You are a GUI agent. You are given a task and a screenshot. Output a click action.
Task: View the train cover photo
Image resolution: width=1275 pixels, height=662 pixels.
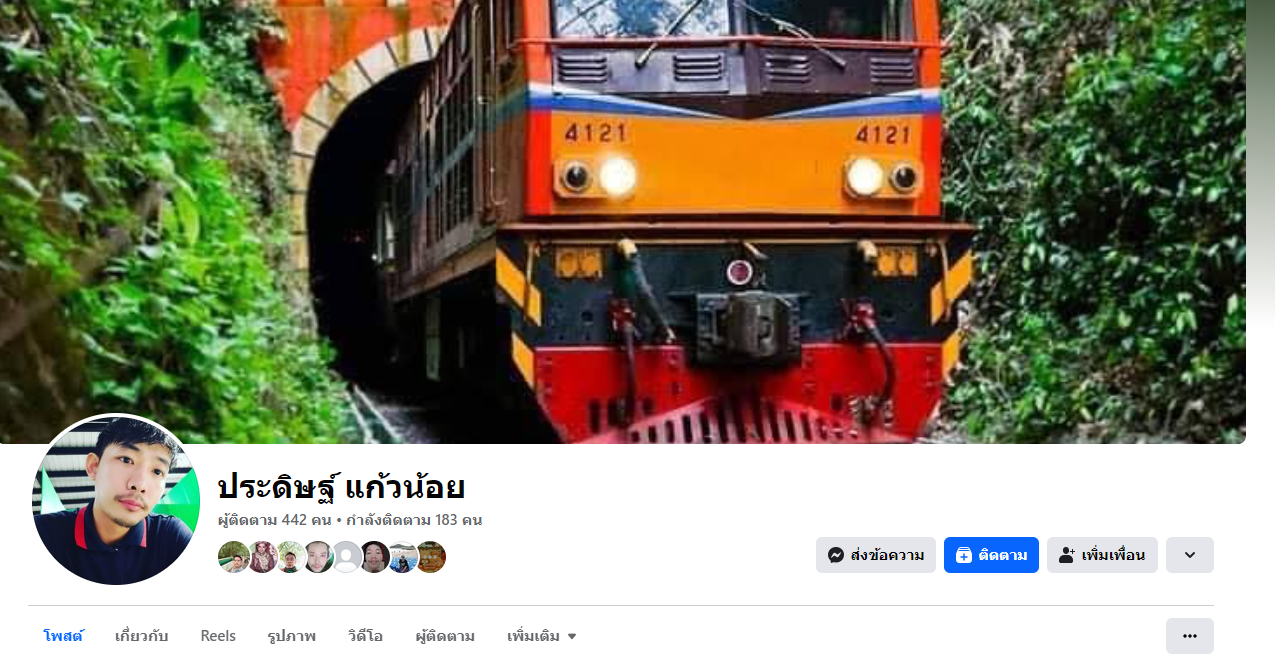pyautogui.click(x=623, y=221)
